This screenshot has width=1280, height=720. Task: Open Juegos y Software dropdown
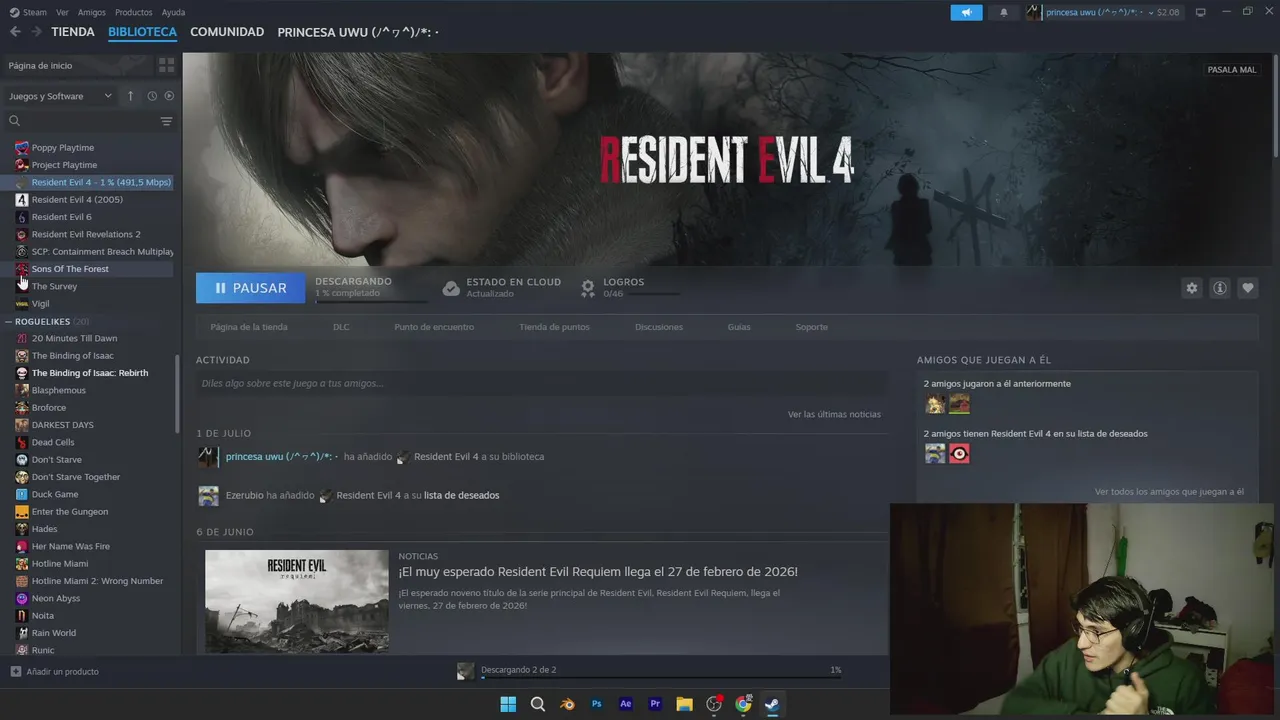[61, 96]
